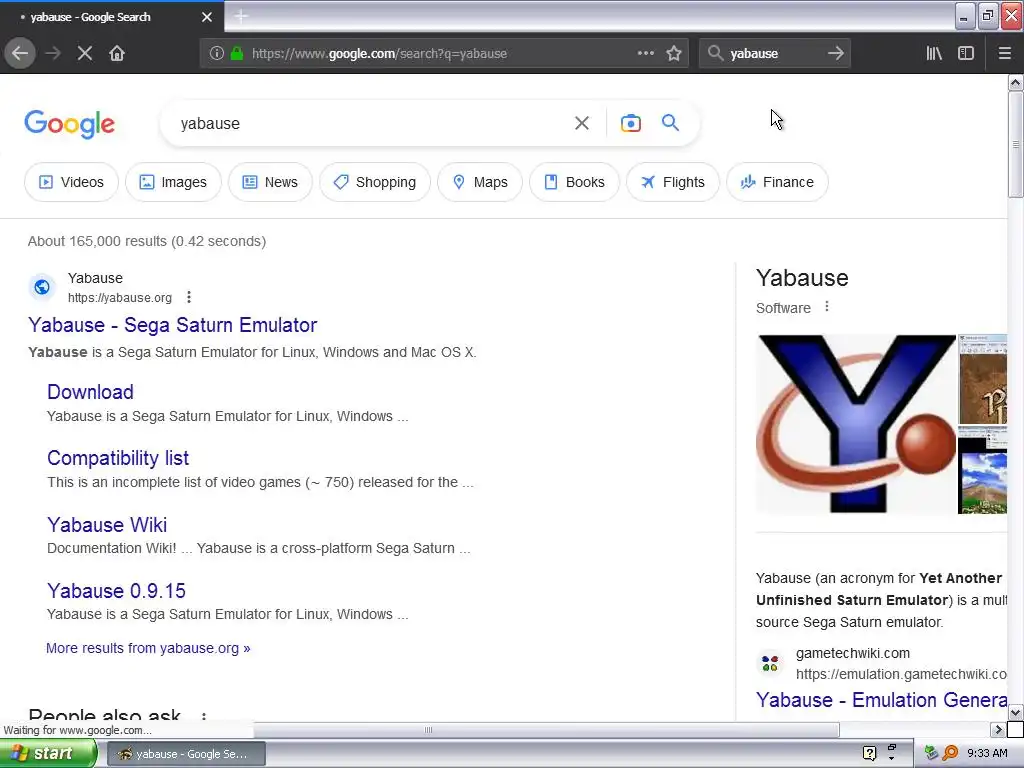Click the gametechwiki.com source name
This screenshot has width=1024, height=768.
pyautogui.click(x=853, y=653)
